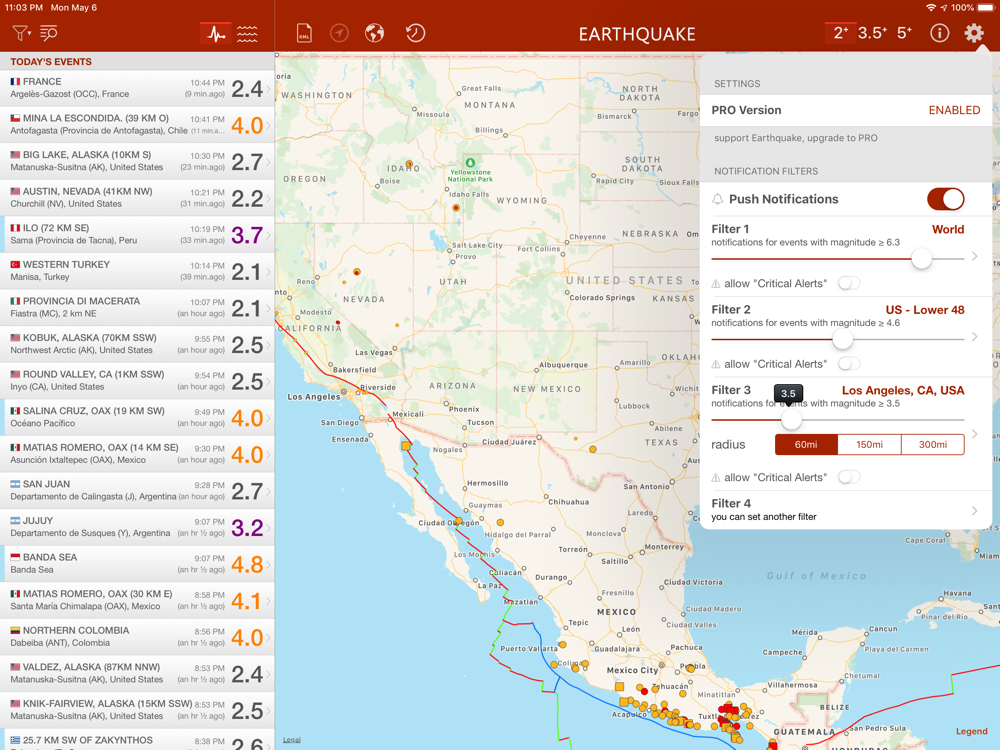Adjust Filter 1 magnitude slider handle

[921, 259]
